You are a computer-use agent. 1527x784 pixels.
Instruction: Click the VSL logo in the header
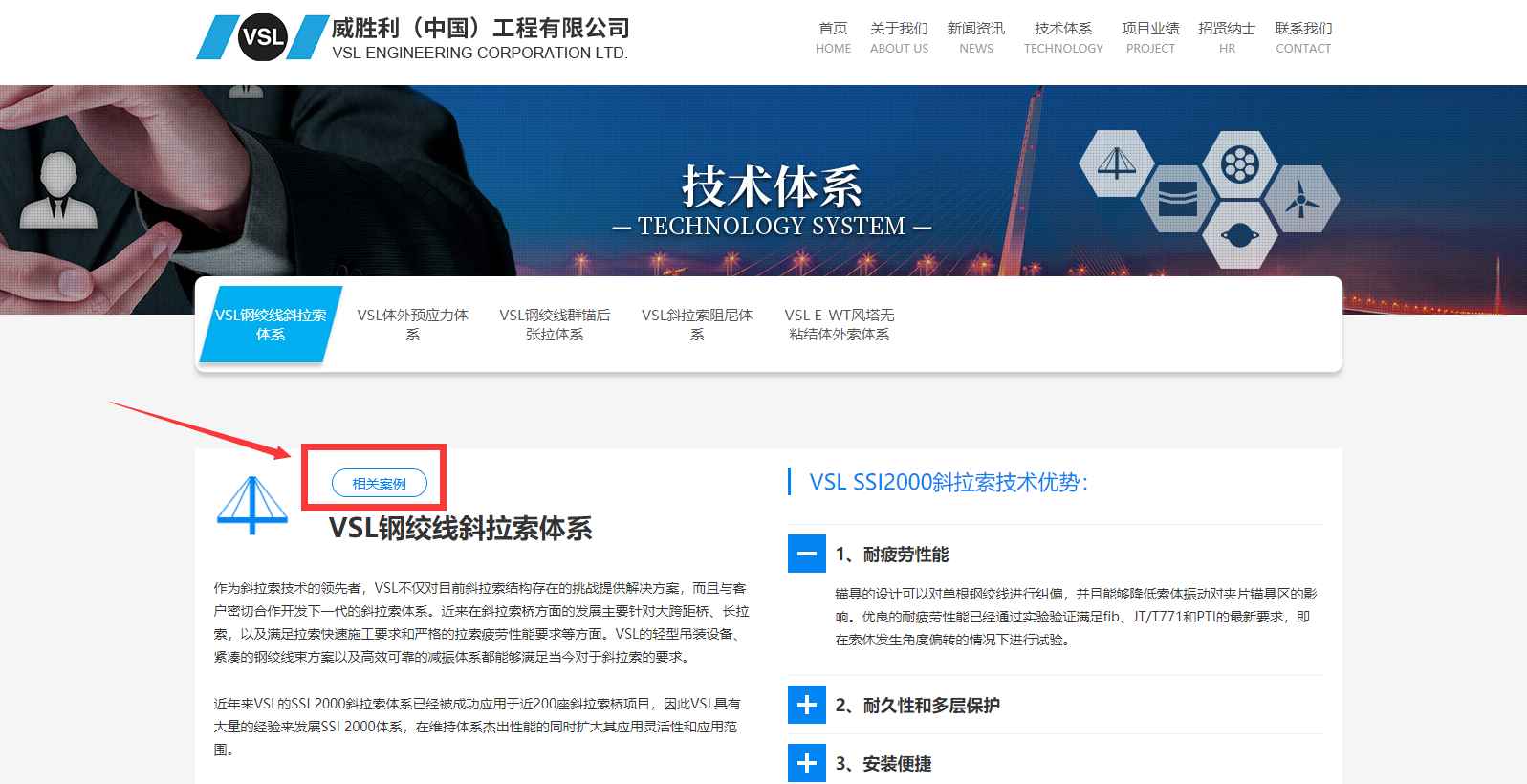(262, 38)
